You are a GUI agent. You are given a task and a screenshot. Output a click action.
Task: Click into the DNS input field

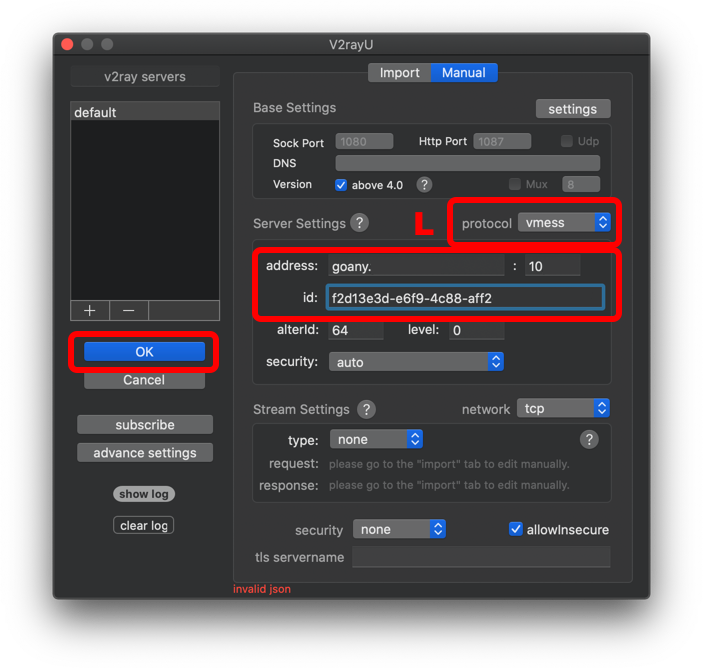point(468,163)
